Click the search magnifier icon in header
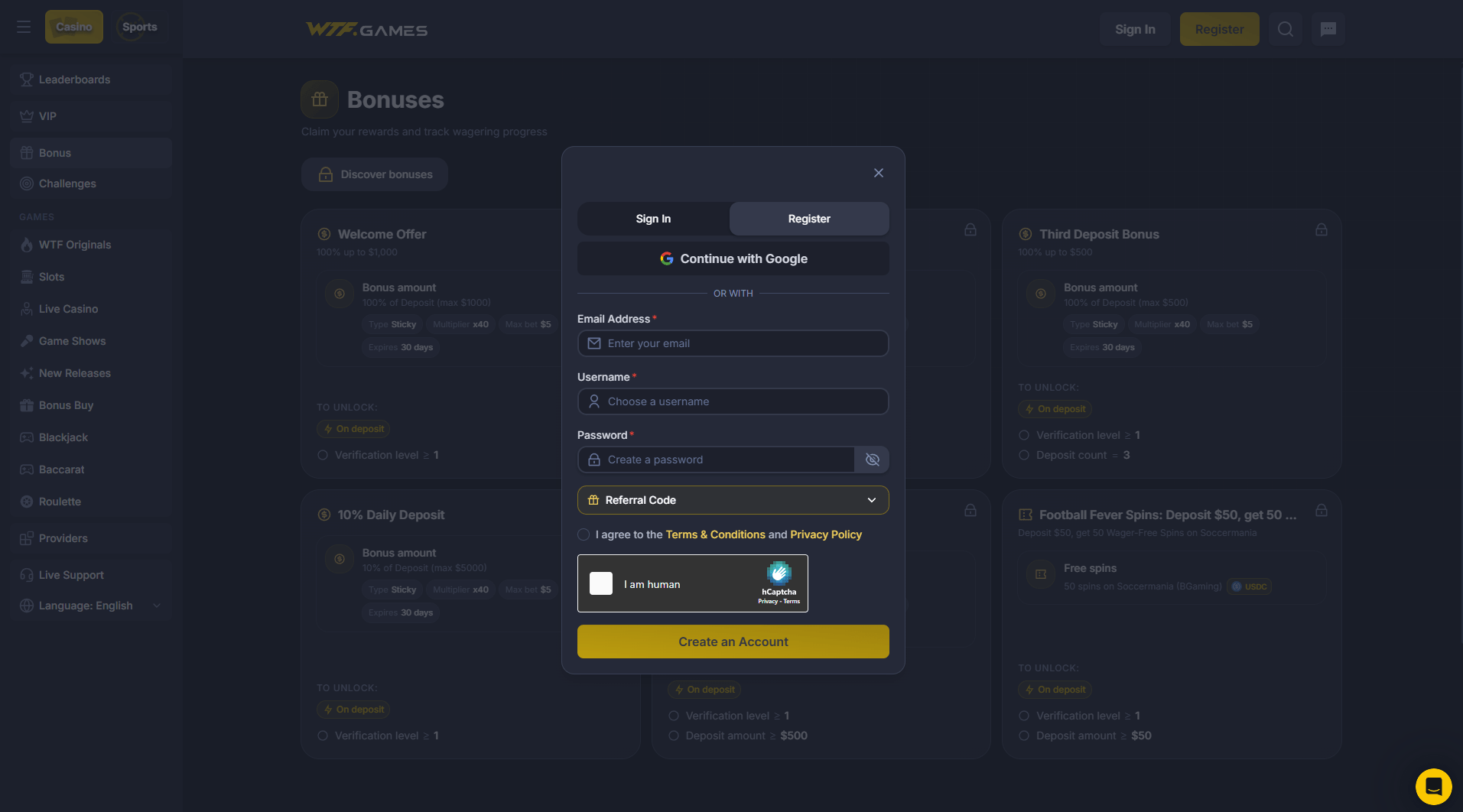 1286,29
